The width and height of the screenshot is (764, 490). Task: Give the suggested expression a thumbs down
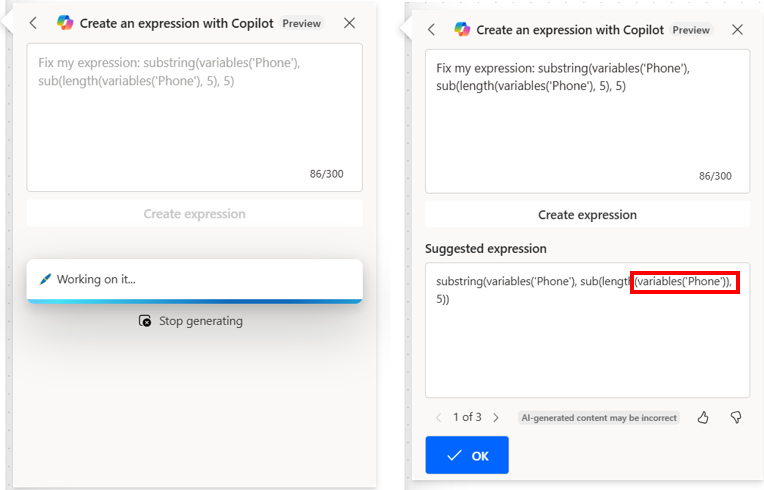[736, 417]
